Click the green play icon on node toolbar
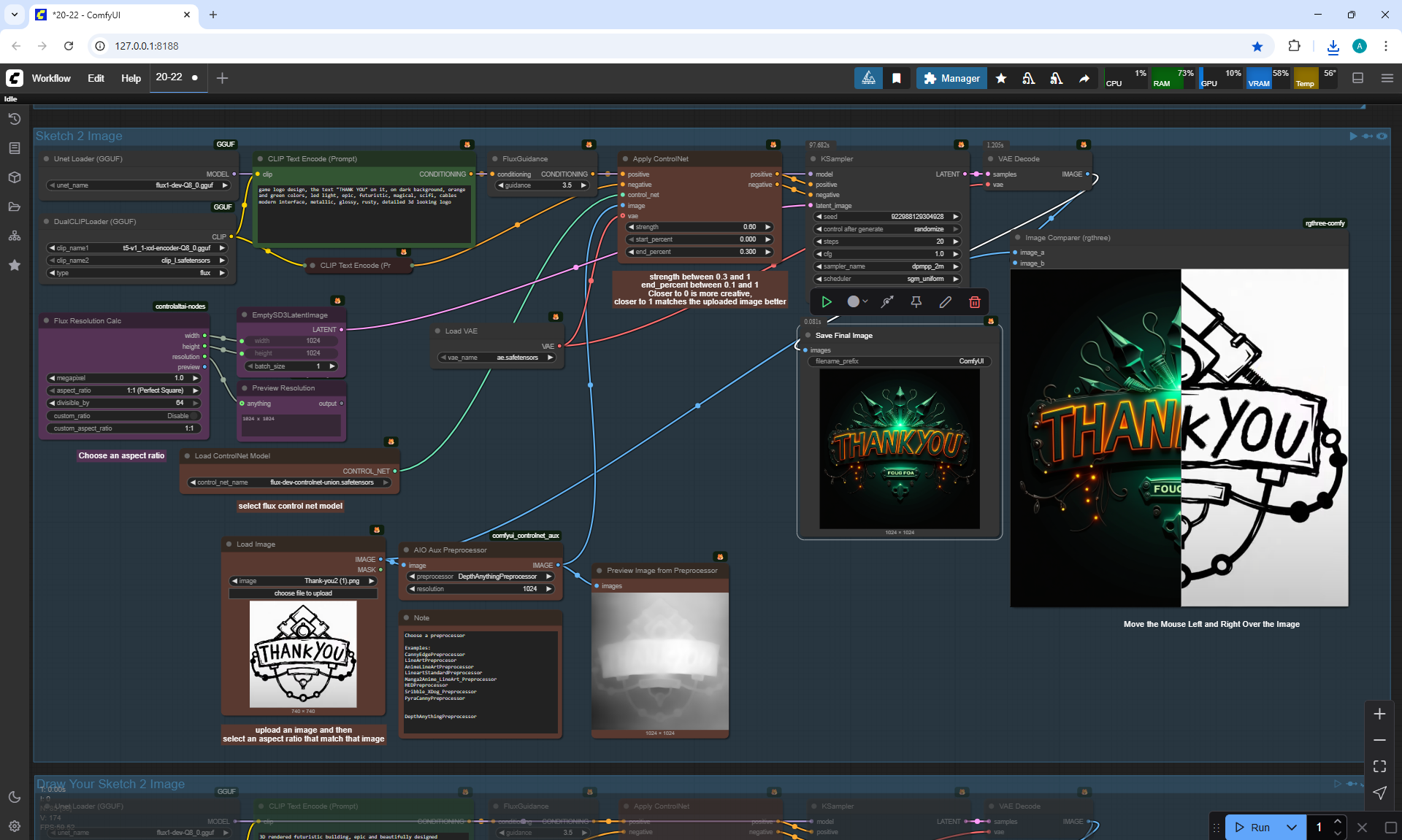 [827, 301]
